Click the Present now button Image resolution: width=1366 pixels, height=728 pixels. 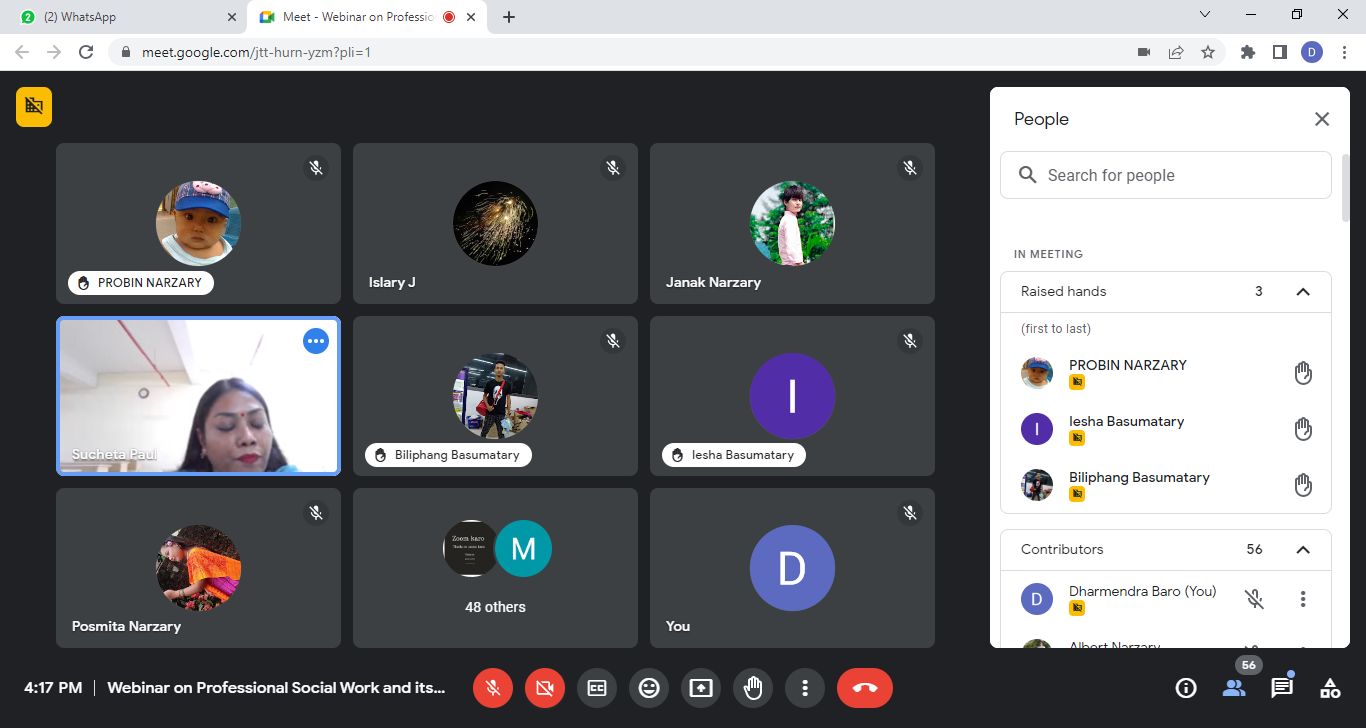click(x=701, y=688)
